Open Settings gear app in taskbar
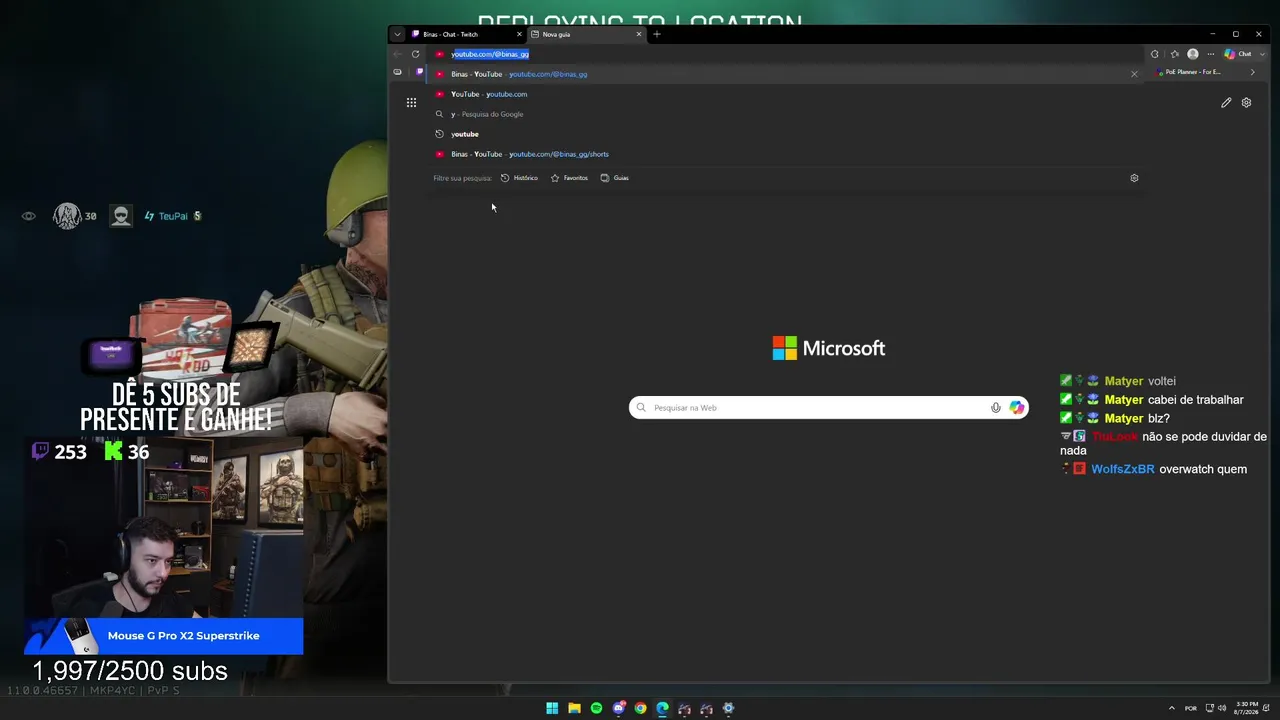Viewport: 1280px width, 720px height. [728, 708]
